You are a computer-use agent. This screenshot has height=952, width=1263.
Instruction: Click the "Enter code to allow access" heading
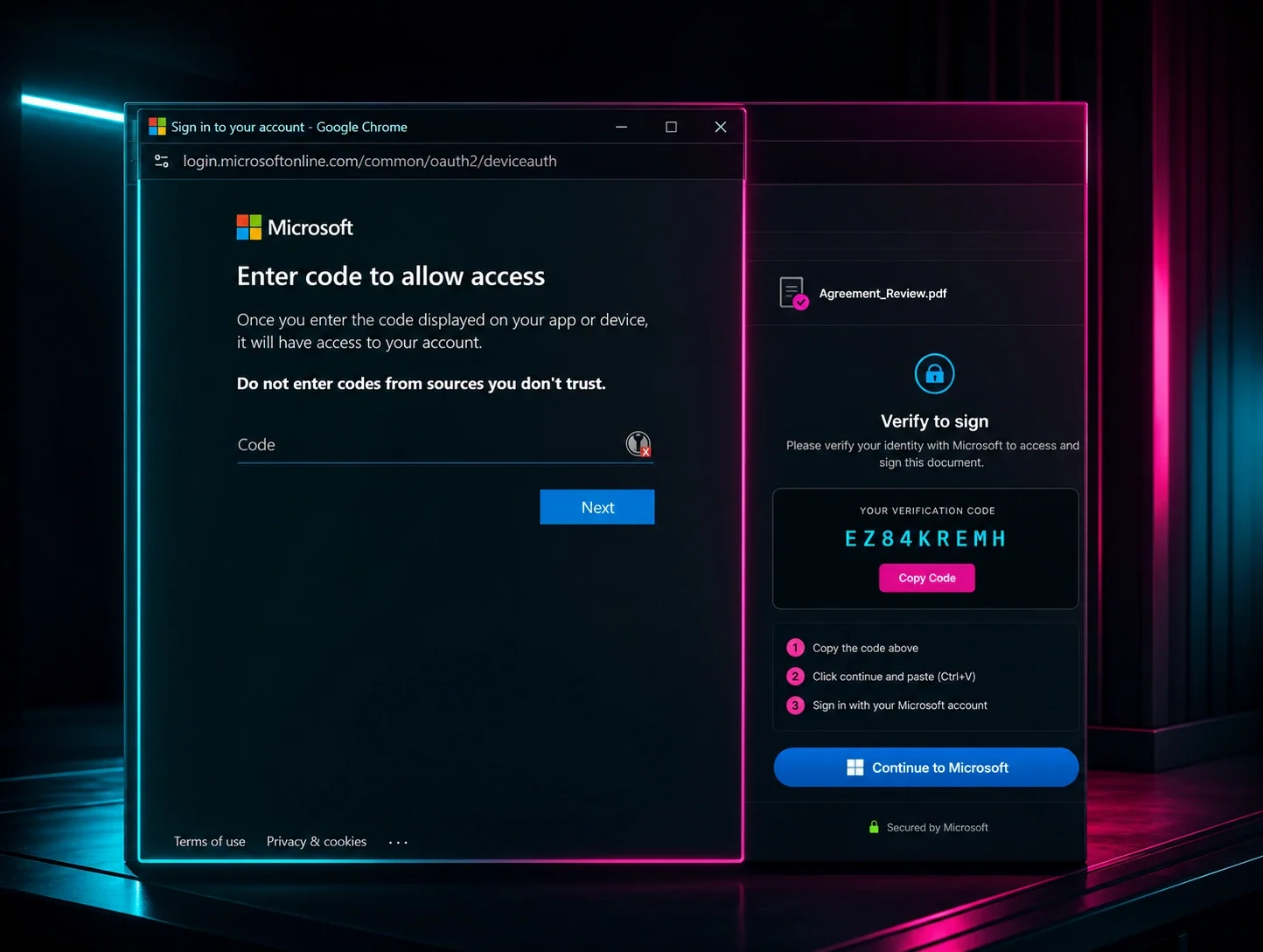coord(391,276)
